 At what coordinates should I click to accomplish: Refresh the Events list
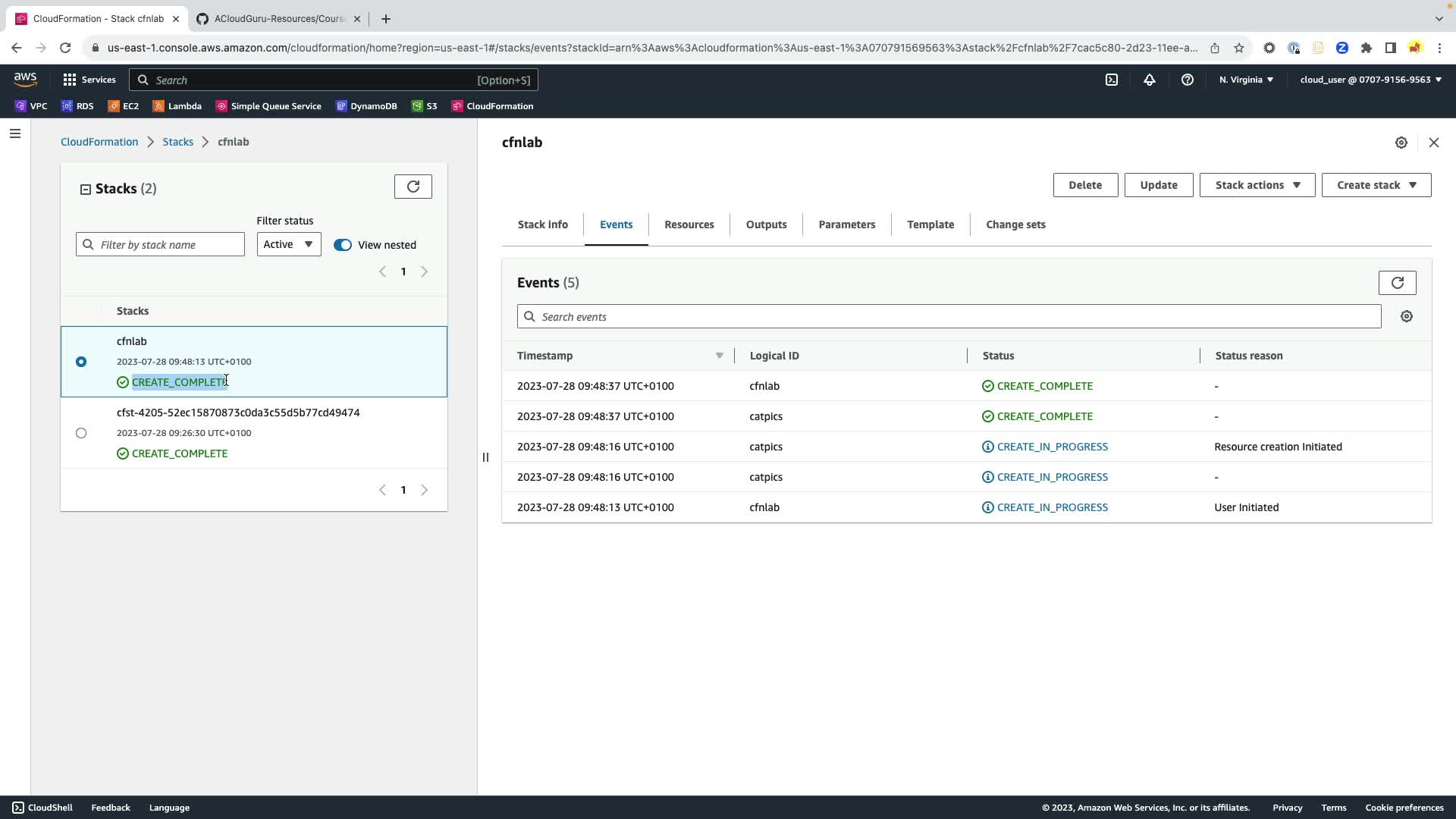coord(1397,283)
